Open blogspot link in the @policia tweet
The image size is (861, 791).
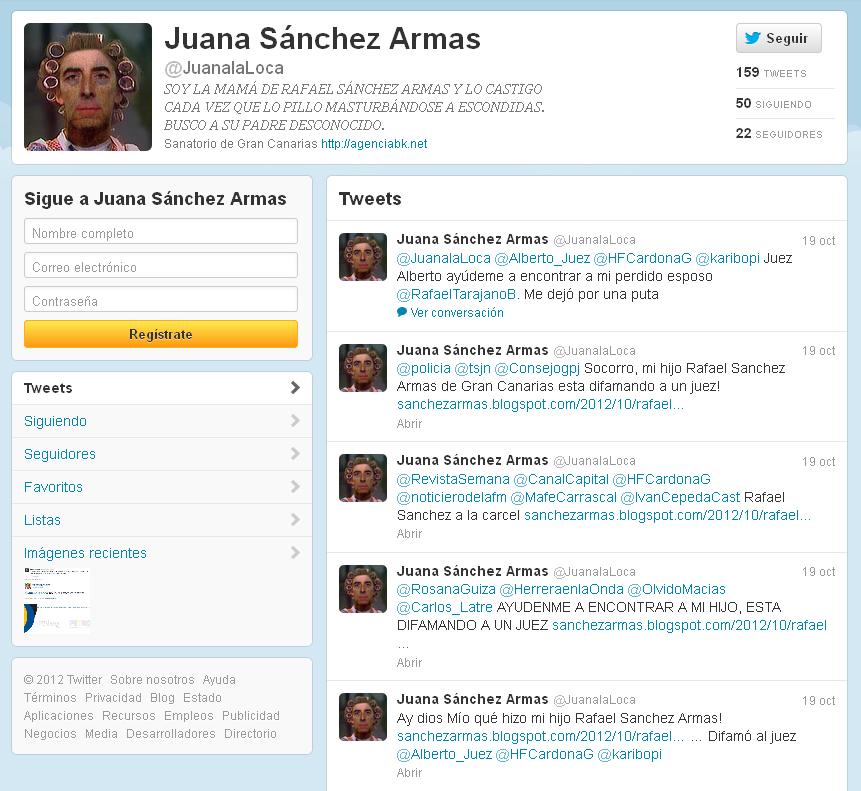point(540,405)
